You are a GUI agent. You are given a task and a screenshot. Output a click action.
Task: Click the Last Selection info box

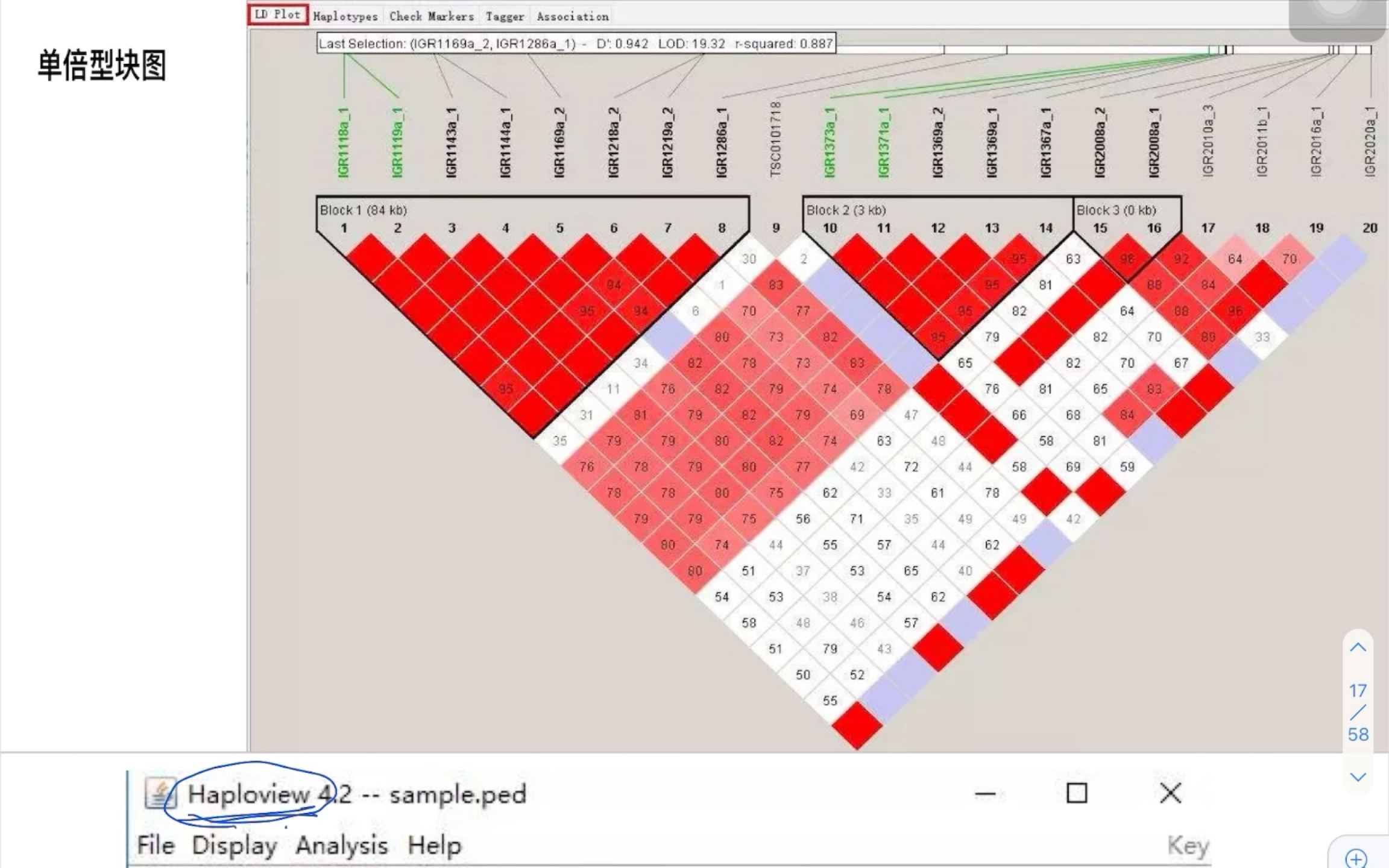click(x=576, y=43)
